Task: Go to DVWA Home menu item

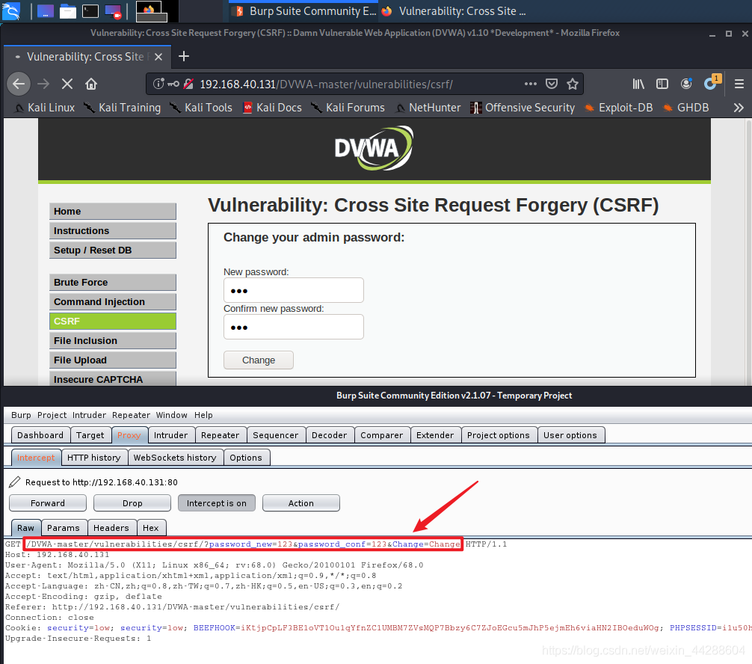Action: pyautogui.click(x=113, y=211)
